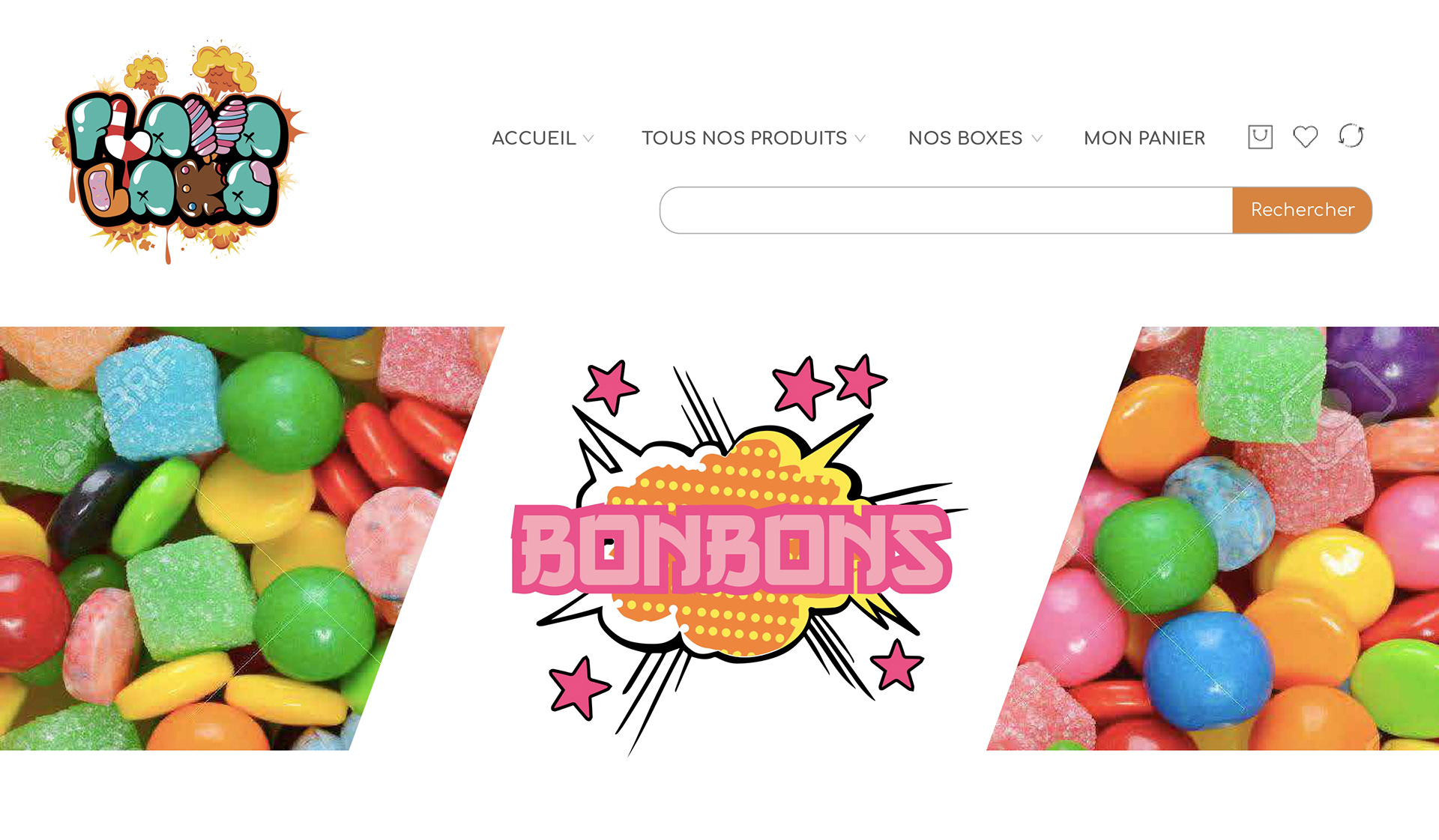
Task: Open the shopping bag cart icon
Action: click(1260, 137)
